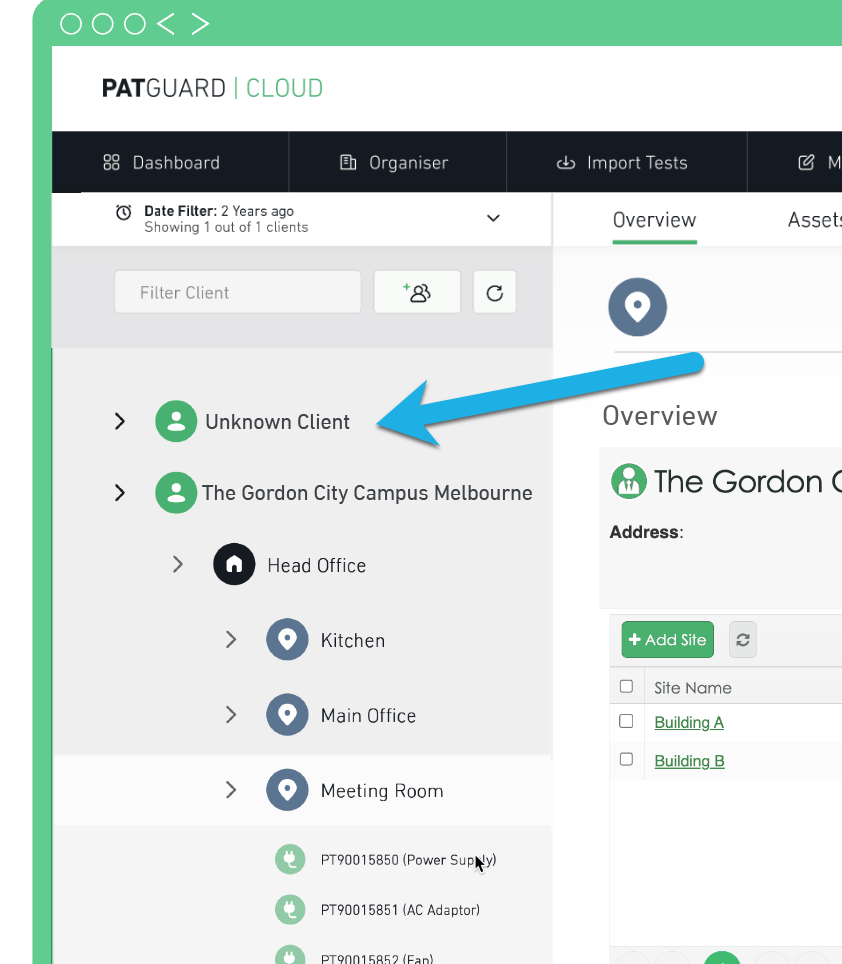
Task: Open the Date Filter dropdown chevron
Action: (x=493, y=218)
